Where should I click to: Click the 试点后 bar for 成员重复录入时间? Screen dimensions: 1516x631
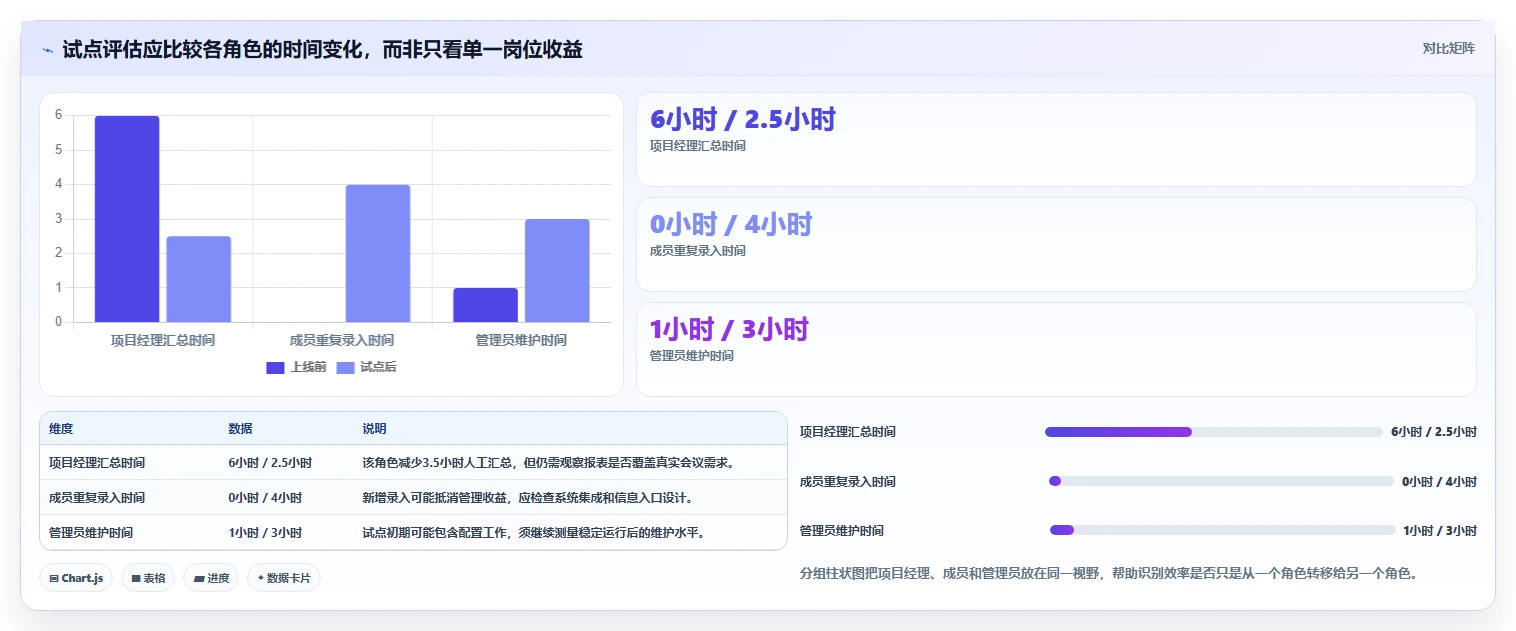pos(378,253)
